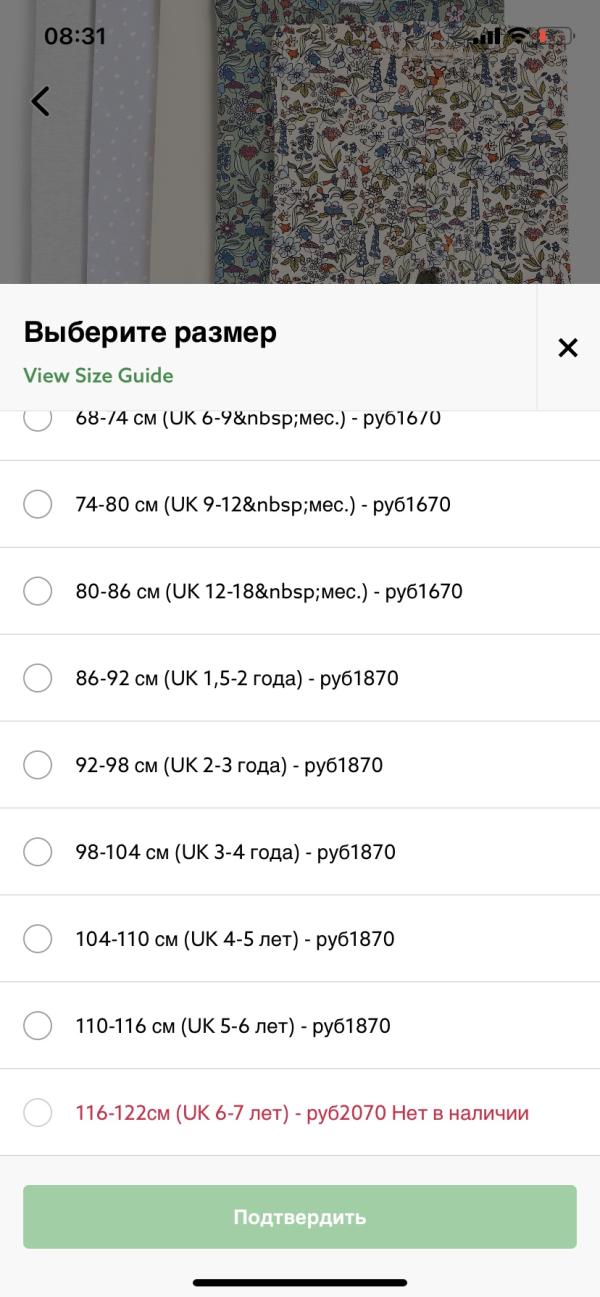Image resolution: width=600 pixels, height=1297 pixels.
Task: Select the 74-80 см size radio button
Action: 38,505
